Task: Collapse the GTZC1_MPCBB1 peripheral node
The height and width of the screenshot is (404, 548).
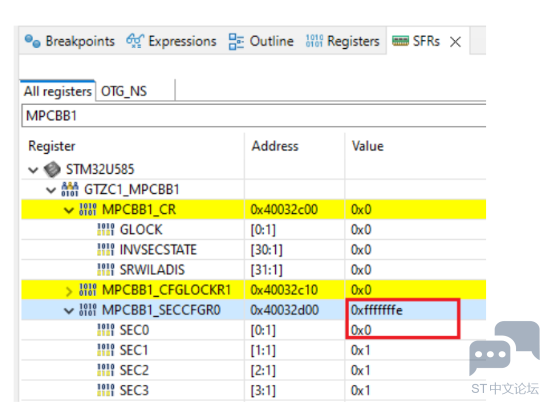Action: pos(51,190)
